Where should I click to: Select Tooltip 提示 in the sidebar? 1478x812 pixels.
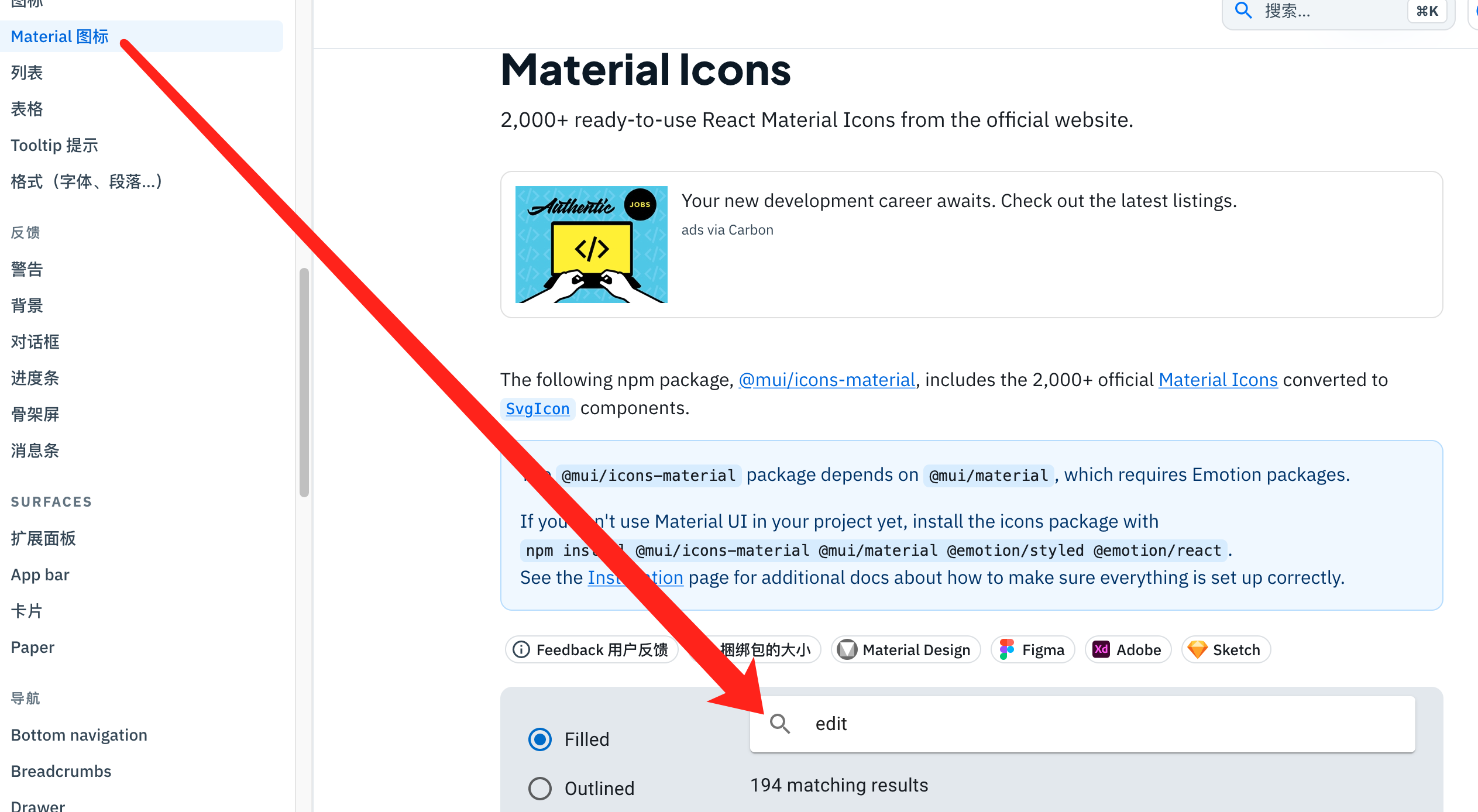pyautogui.click(x=54, y=145)
